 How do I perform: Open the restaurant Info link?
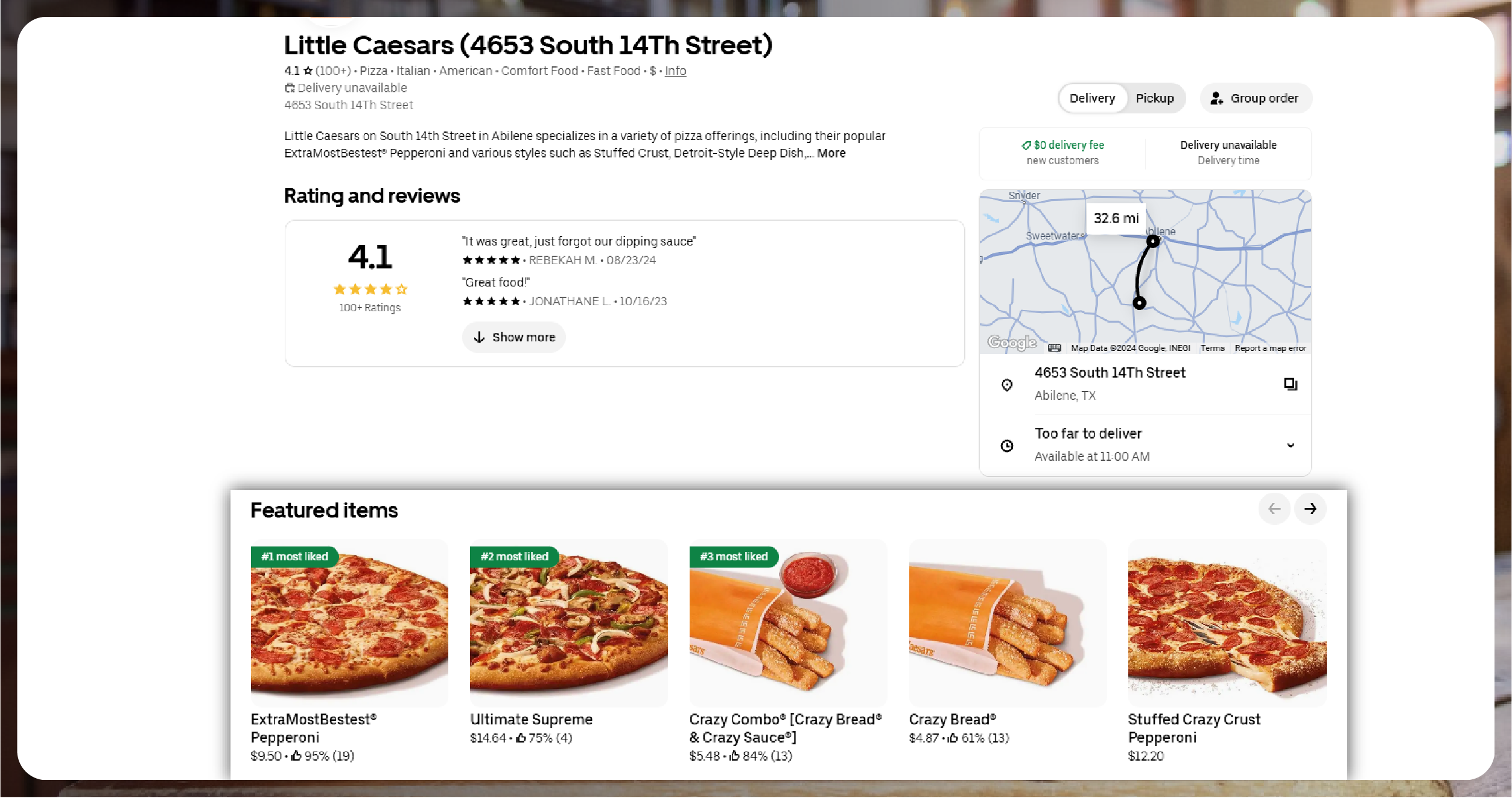675,71
